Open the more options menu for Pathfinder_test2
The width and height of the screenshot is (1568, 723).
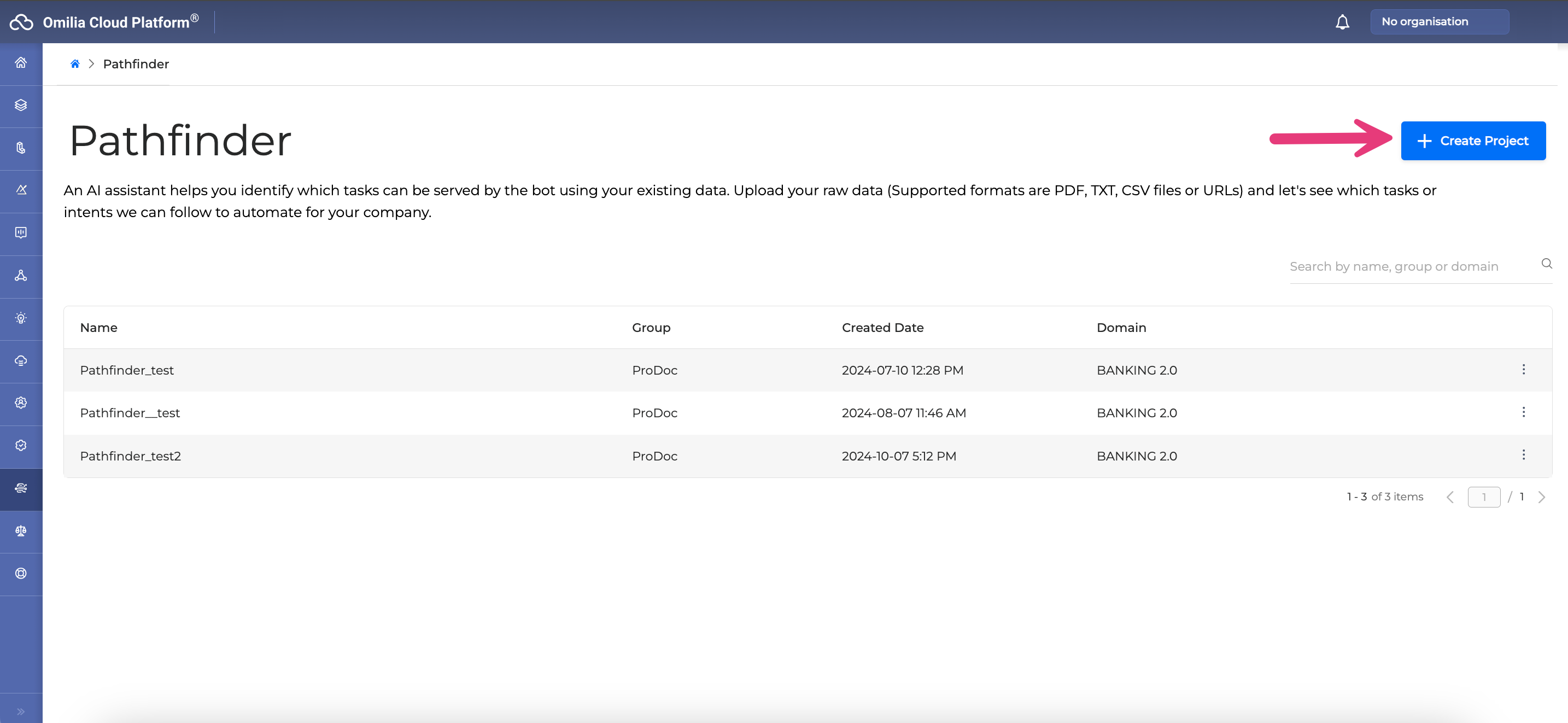point(1523,455)
